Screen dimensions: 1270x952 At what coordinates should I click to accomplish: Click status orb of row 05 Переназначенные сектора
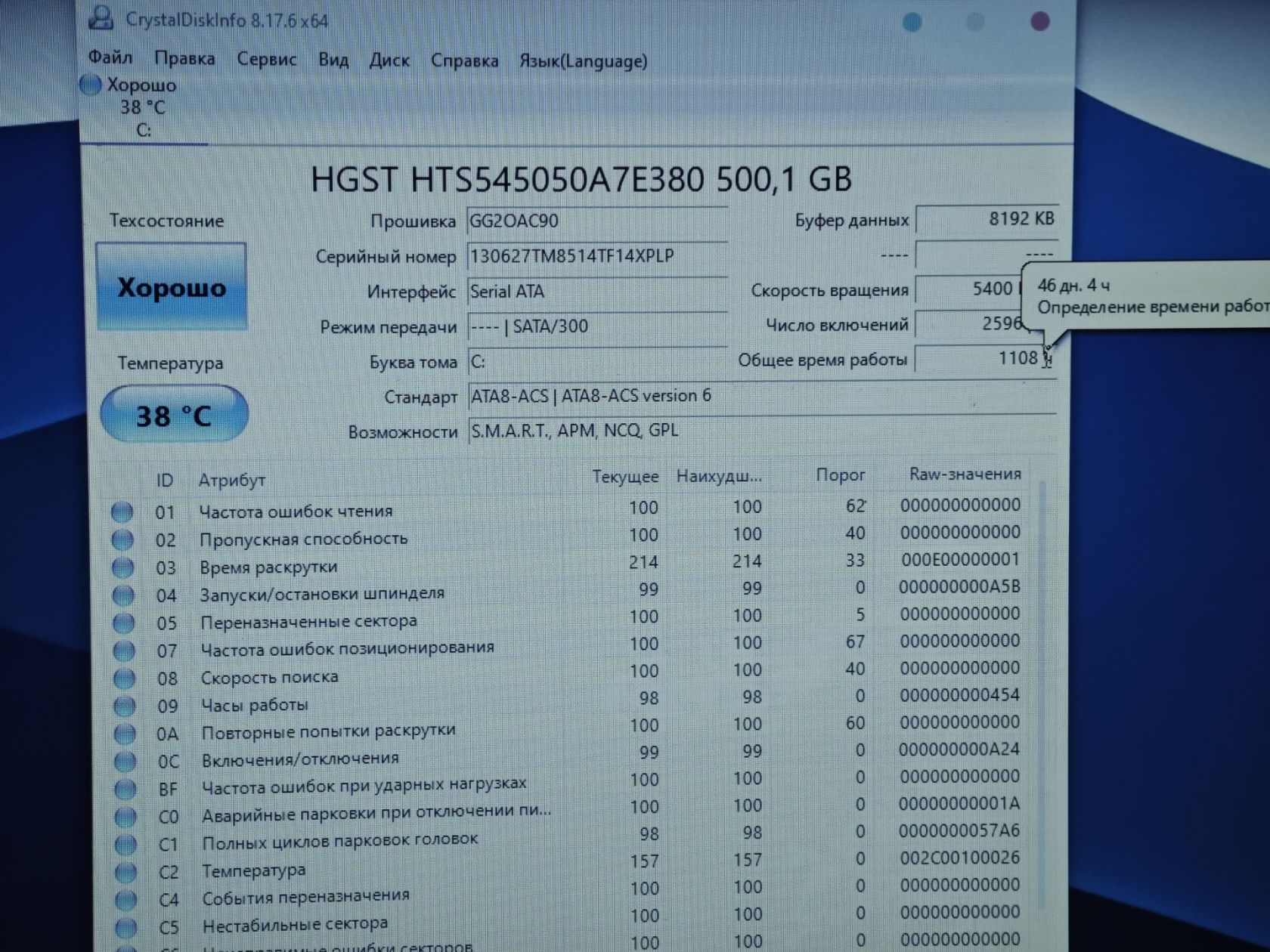(x=124, y=623)
